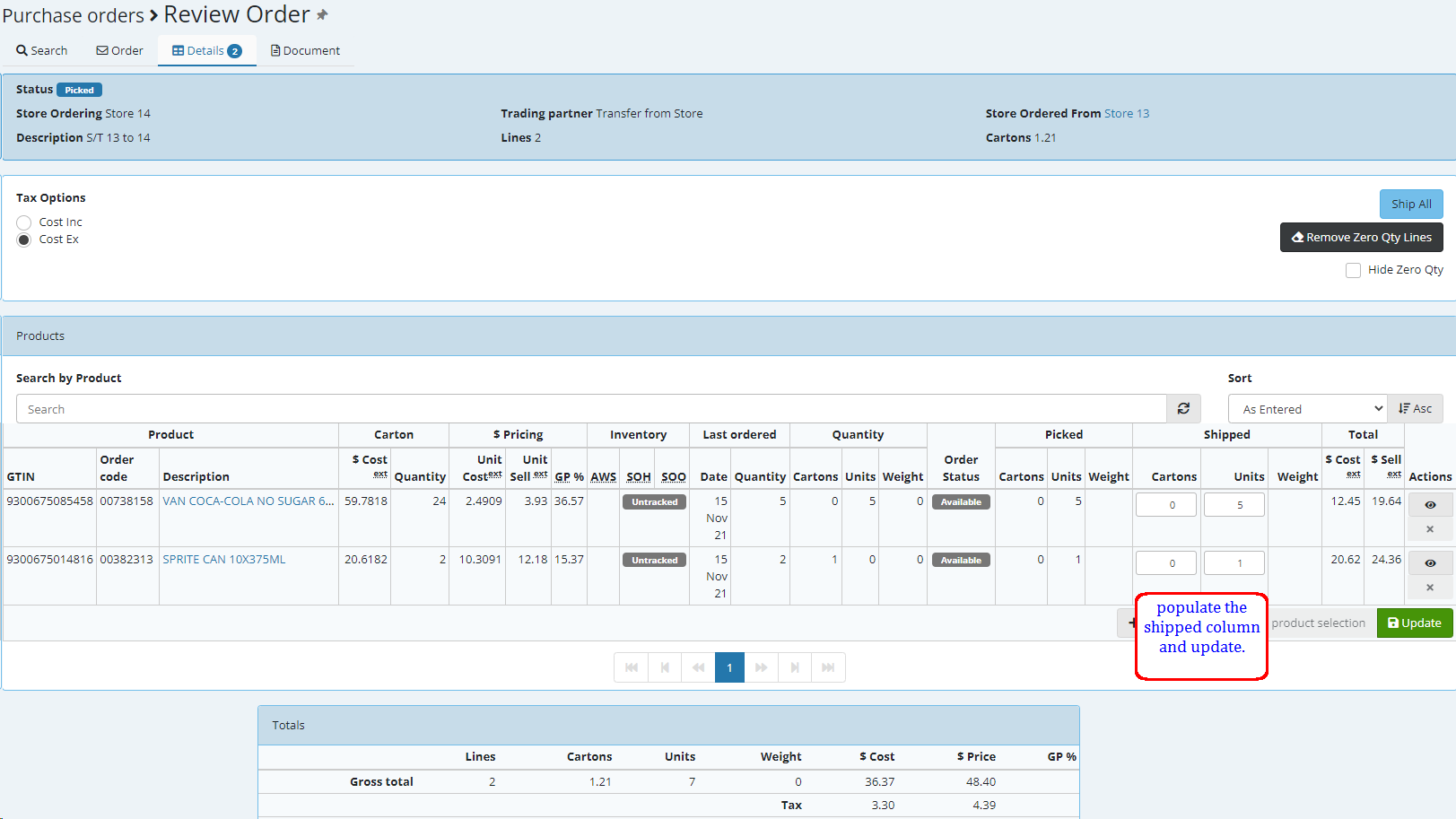Jump forward pages fast-forward

click(x=761, y=667)
